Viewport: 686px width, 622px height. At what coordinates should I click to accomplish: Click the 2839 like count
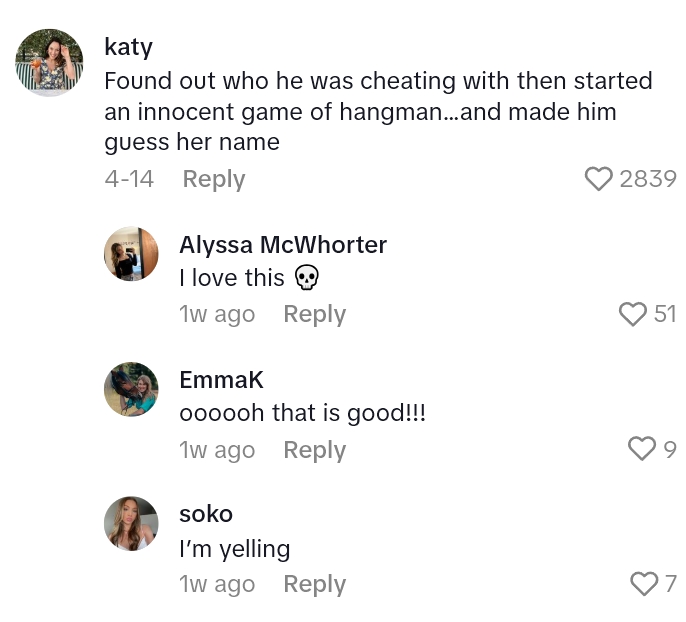pyautogui.click(x=648, y=179)
